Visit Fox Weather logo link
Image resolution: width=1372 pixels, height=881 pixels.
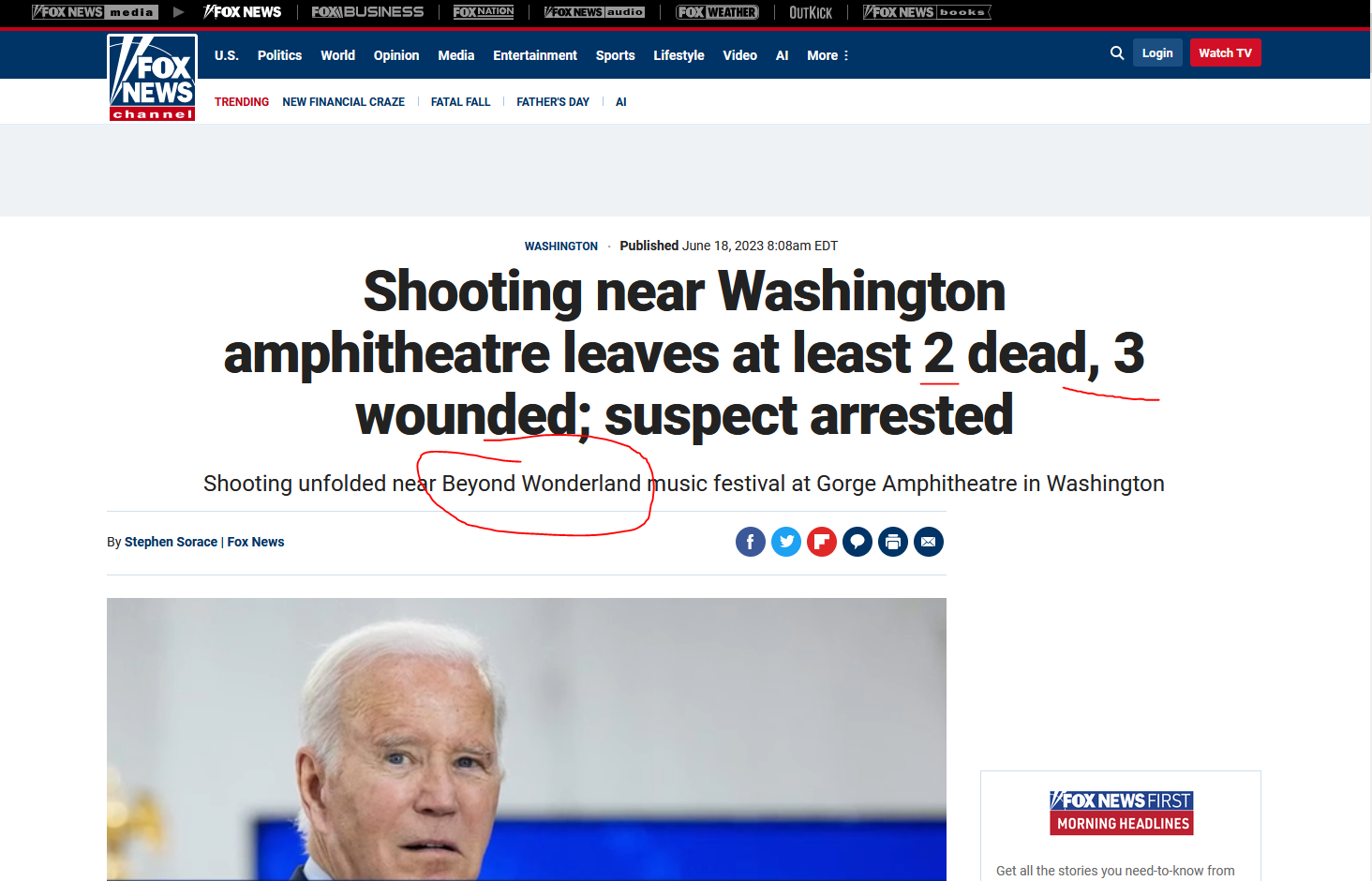(718, 12)
